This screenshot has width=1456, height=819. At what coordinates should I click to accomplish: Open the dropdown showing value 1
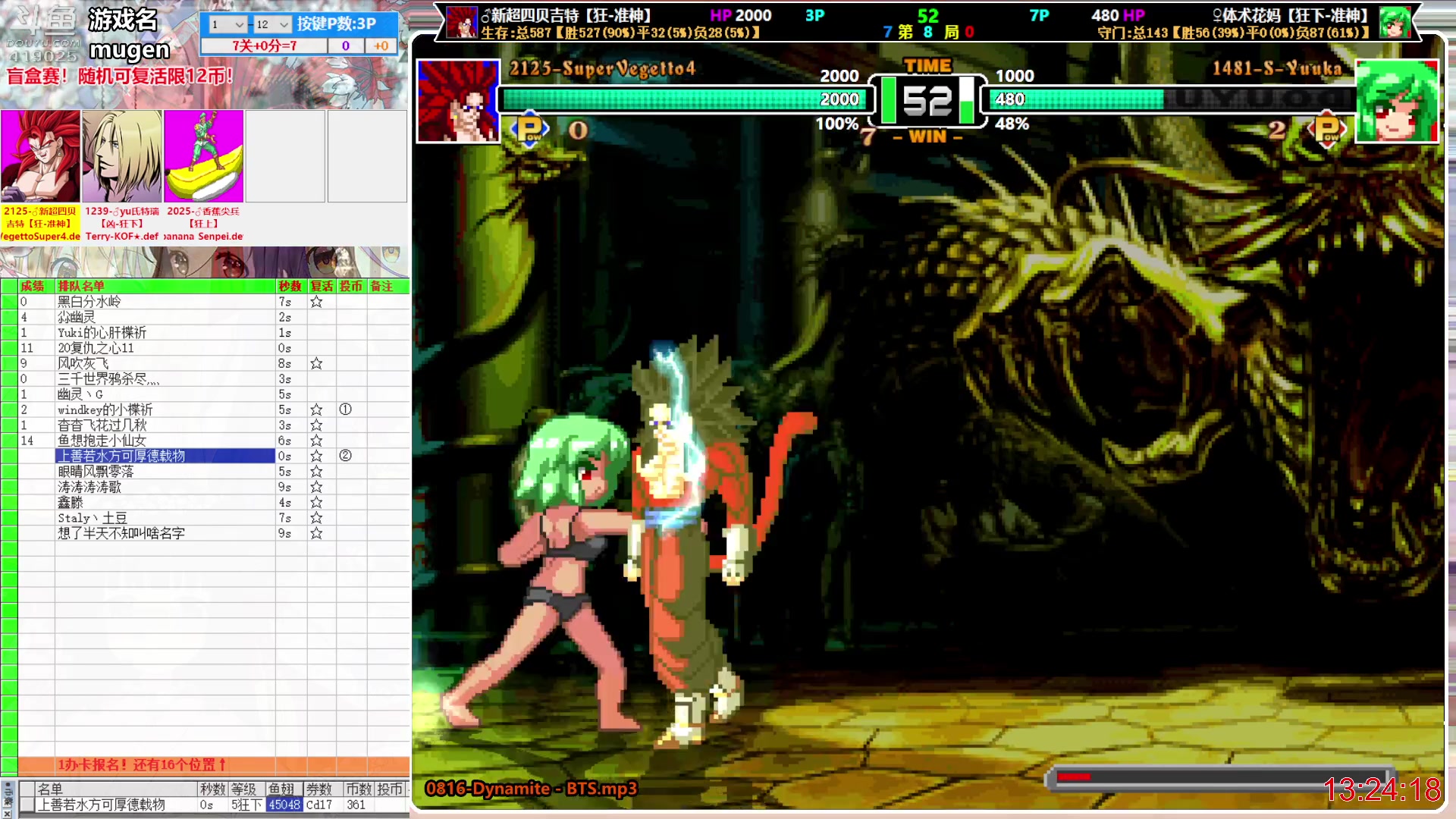[x=227, y=24]
